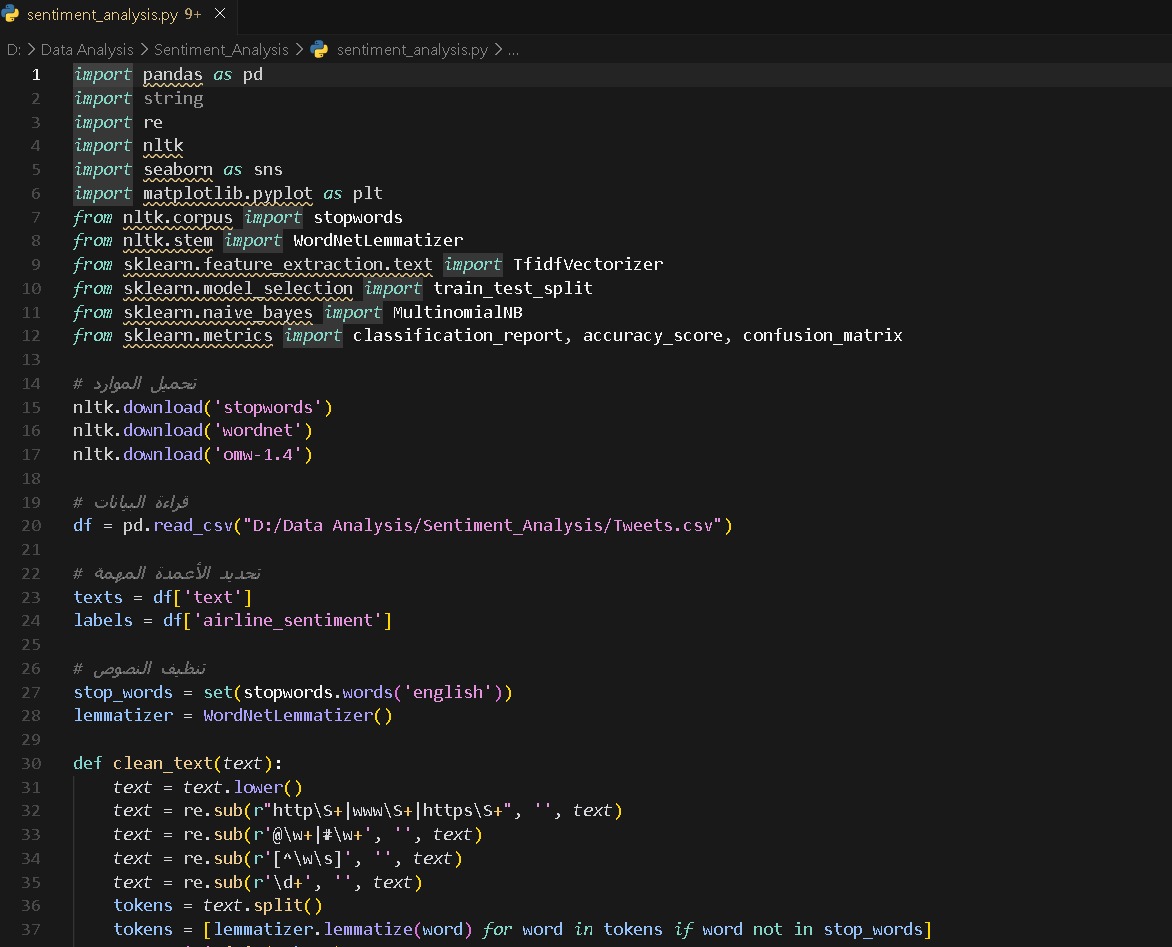1172x947 pixels.
Task: Expand the breadcrumb ellipsis symbol list
Action: tap(514, 49)
